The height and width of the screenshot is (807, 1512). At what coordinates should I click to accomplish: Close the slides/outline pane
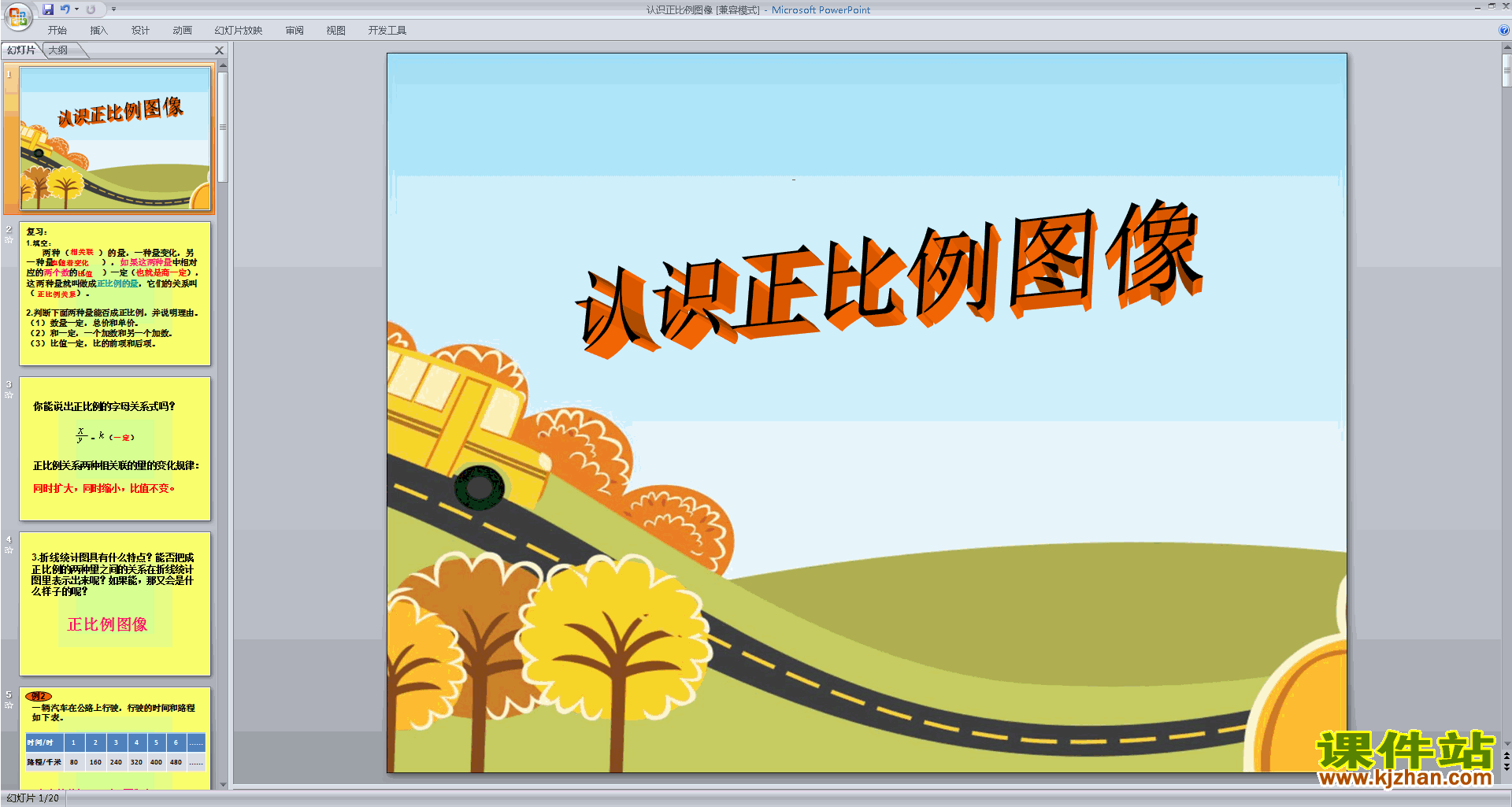tap(220, 50)
